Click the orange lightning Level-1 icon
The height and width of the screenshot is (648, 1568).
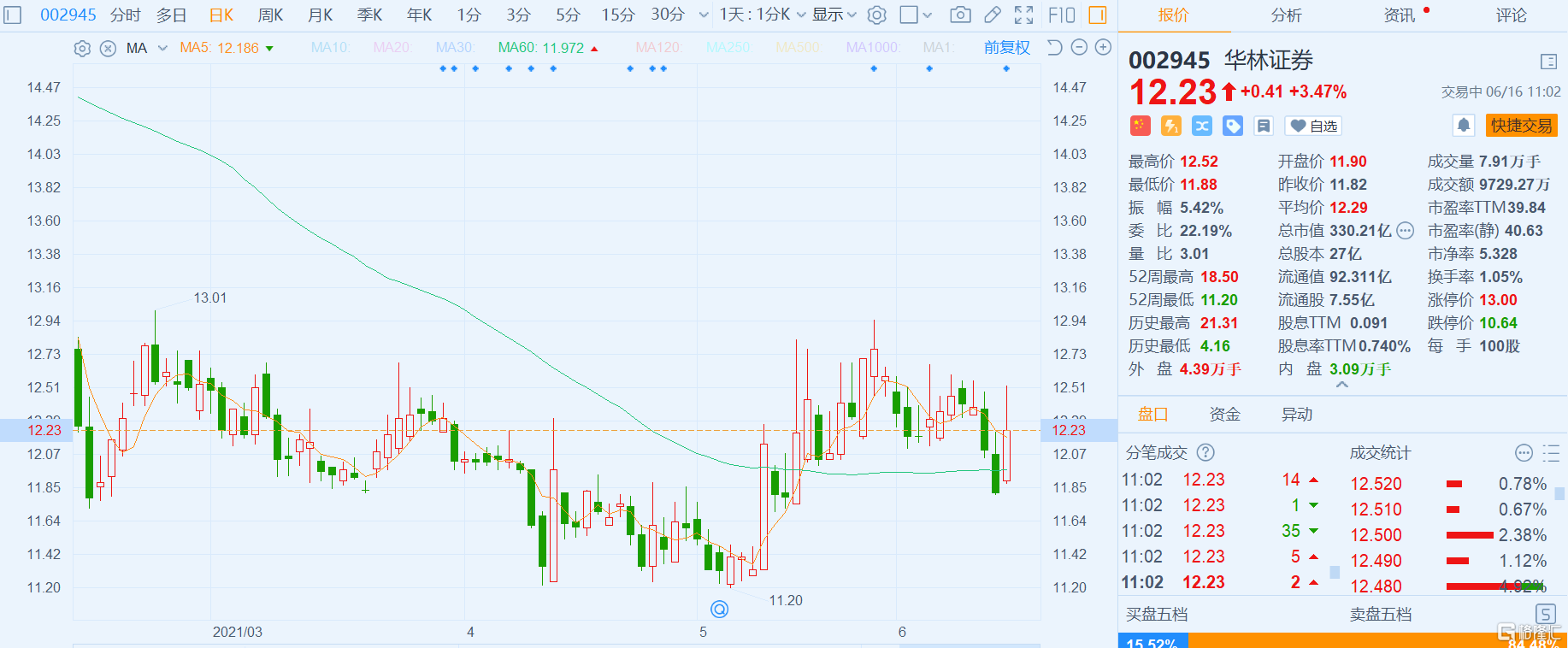tap(1171, 126)
